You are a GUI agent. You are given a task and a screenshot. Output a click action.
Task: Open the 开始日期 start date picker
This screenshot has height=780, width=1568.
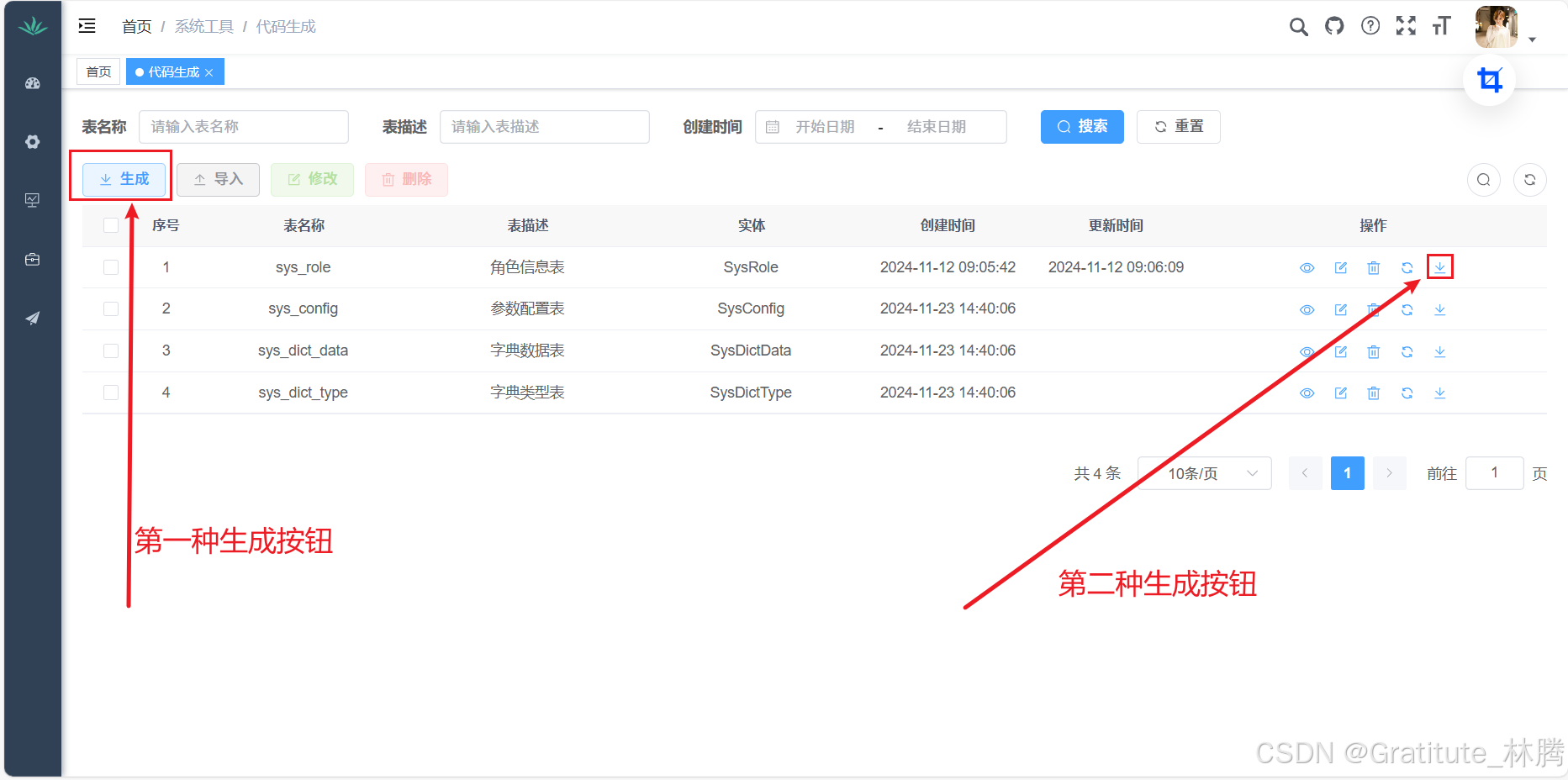pyautogui.click(x=825, y=127)
